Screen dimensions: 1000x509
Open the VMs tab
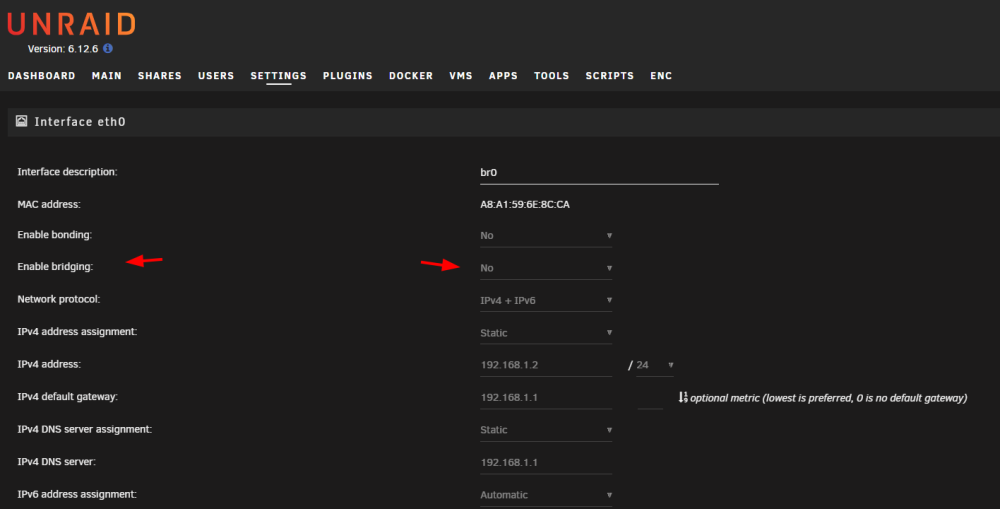tap(460, 76)
